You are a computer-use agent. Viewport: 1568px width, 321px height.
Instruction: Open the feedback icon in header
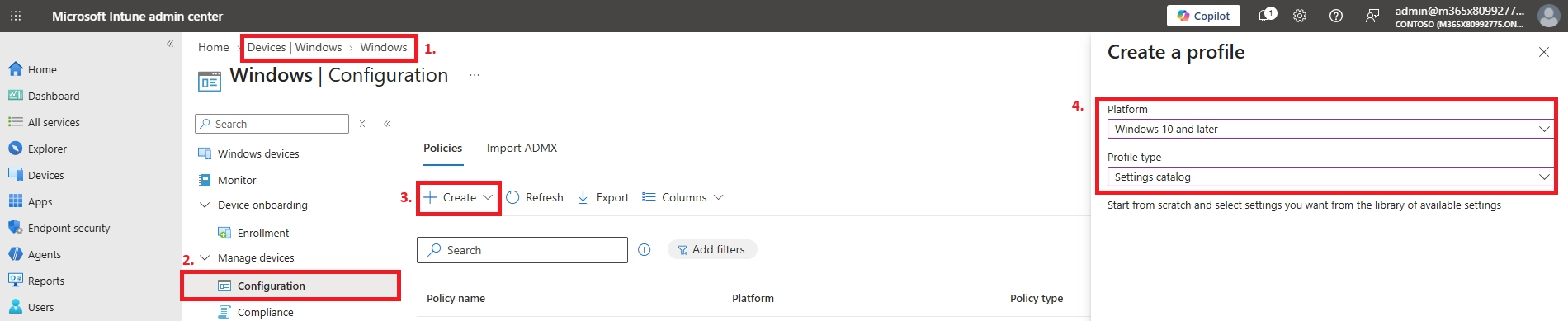(x=1372, y=16)
